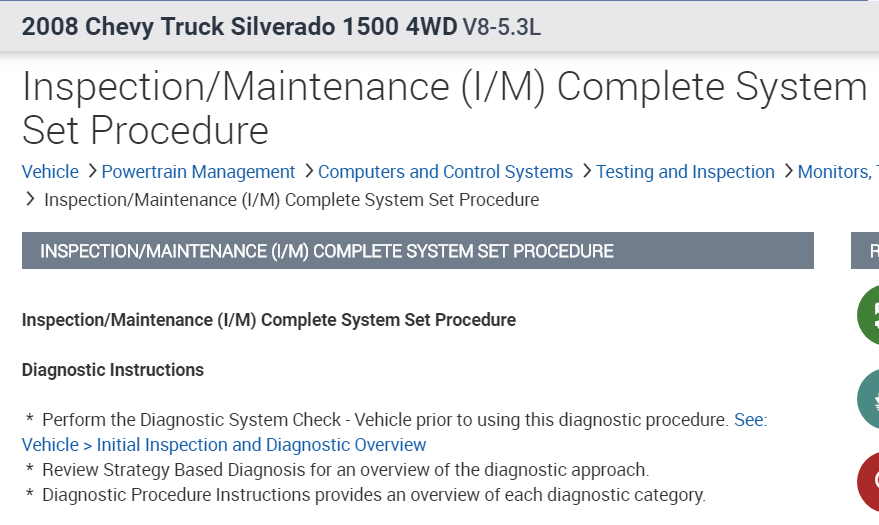Select the 2008 Chevy Truck Silverado vehicle title

239,27
